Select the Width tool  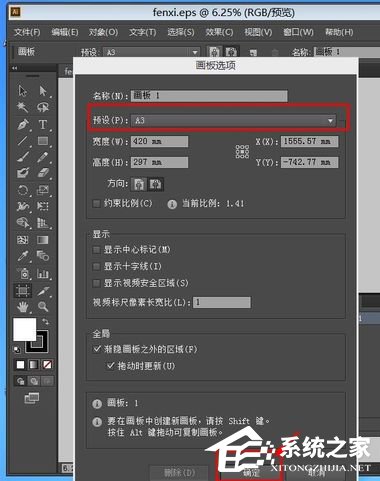(x=22, y=206)
